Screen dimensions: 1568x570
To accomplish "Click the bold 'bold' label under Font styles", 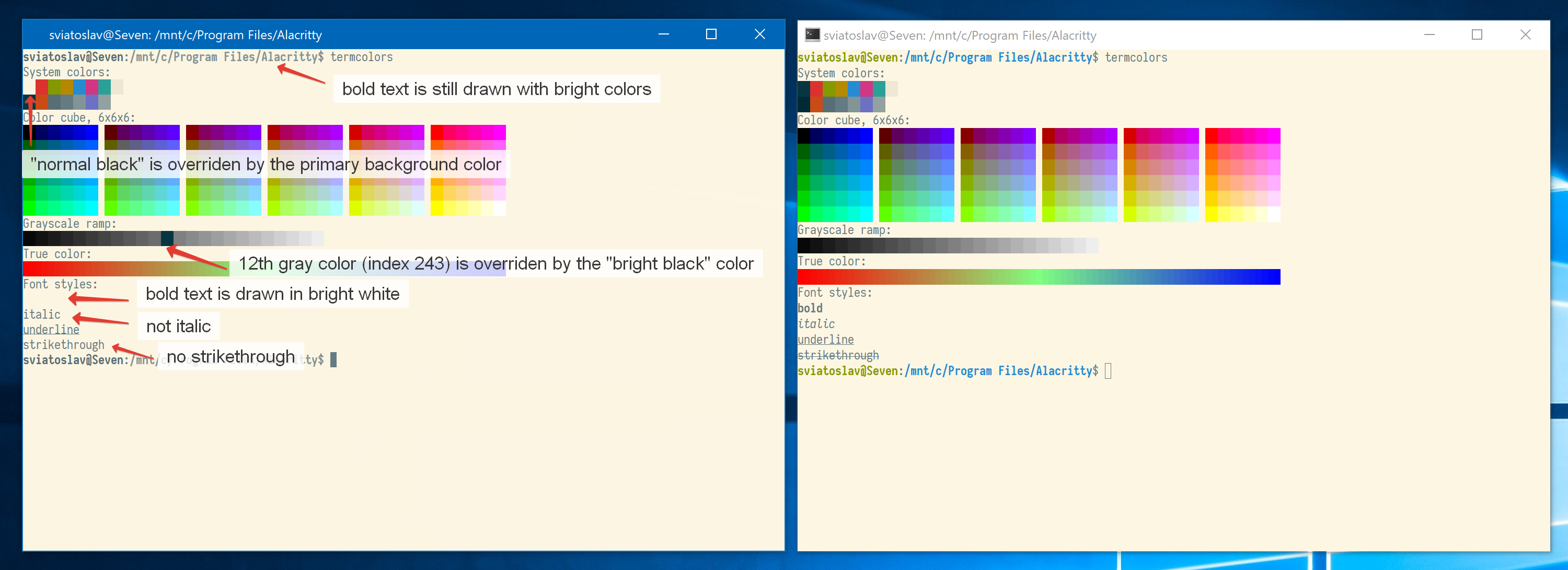I will (810, 308).
